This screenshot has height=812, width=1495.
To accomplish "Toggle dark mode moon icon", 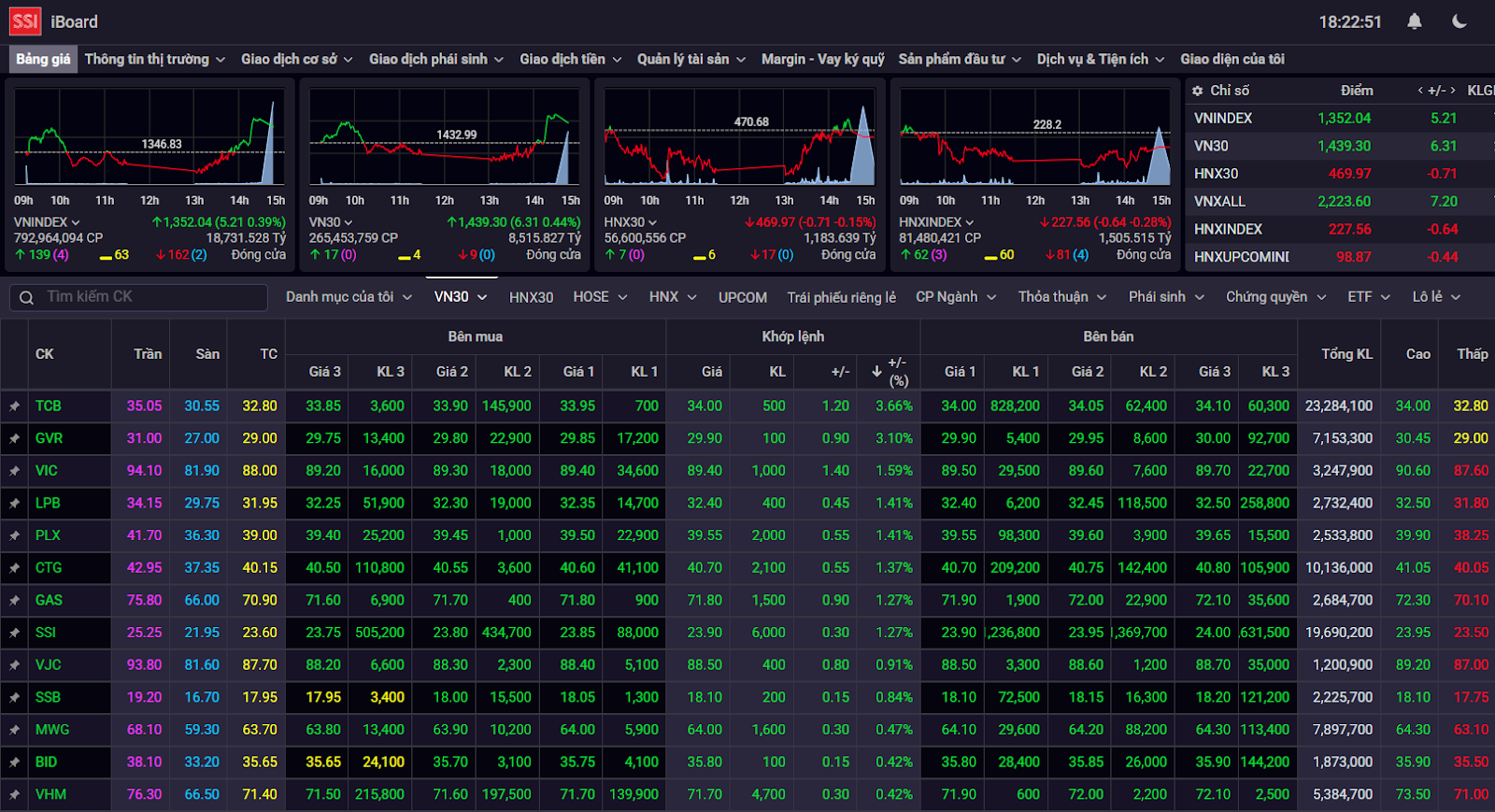I will coord(1459,21).
